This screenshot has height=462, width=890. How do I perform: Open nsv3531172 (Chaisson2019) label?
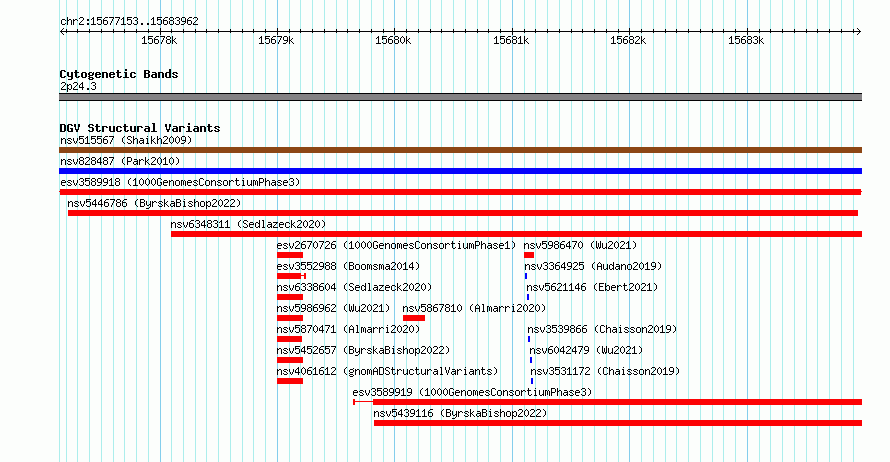(605, 371)
